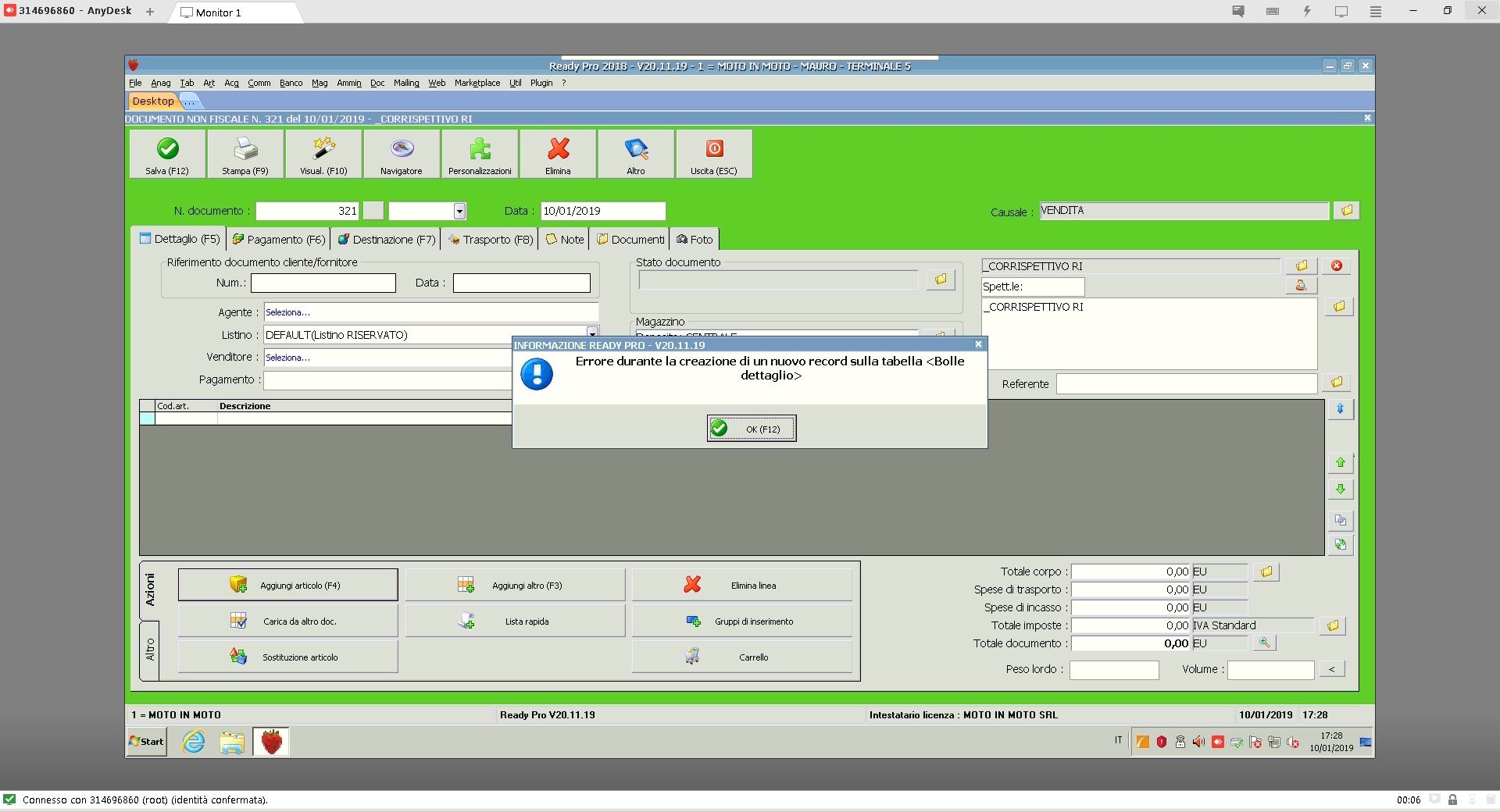Open file explorer folder in taskbar

click(x=232, y=742)
